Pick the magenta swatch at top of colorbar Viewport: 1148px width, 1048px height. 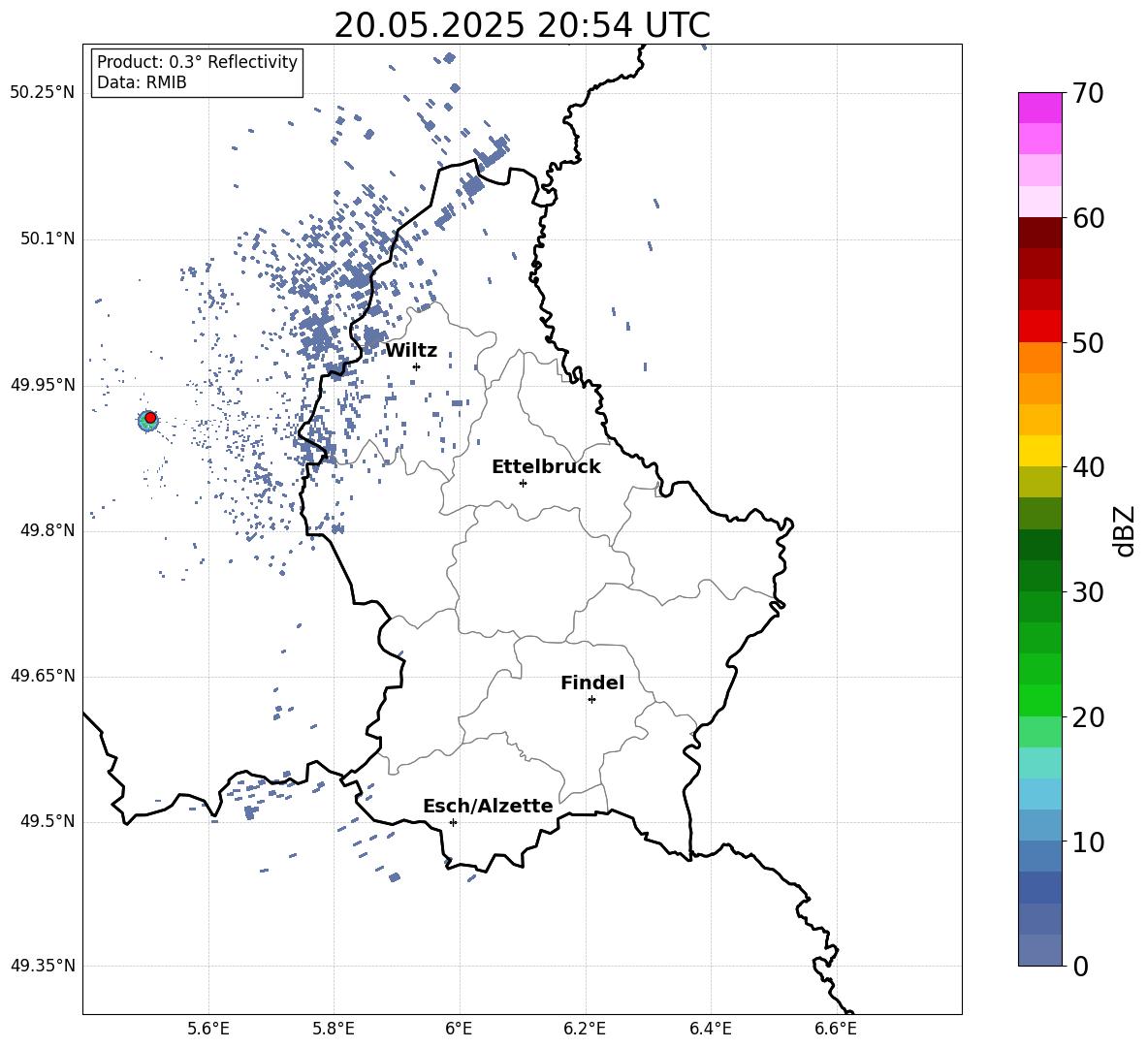pos(1040,109)
